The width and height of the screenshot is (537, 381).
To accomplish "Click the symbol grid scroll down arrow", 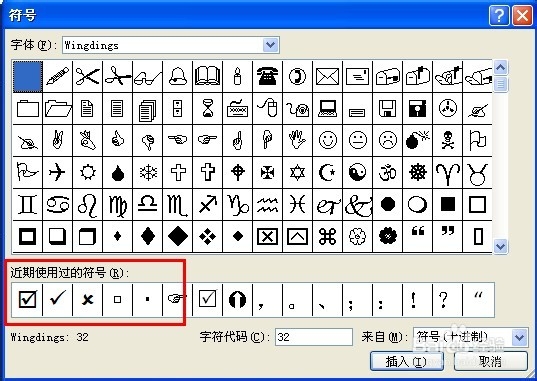I will [501, 246].
